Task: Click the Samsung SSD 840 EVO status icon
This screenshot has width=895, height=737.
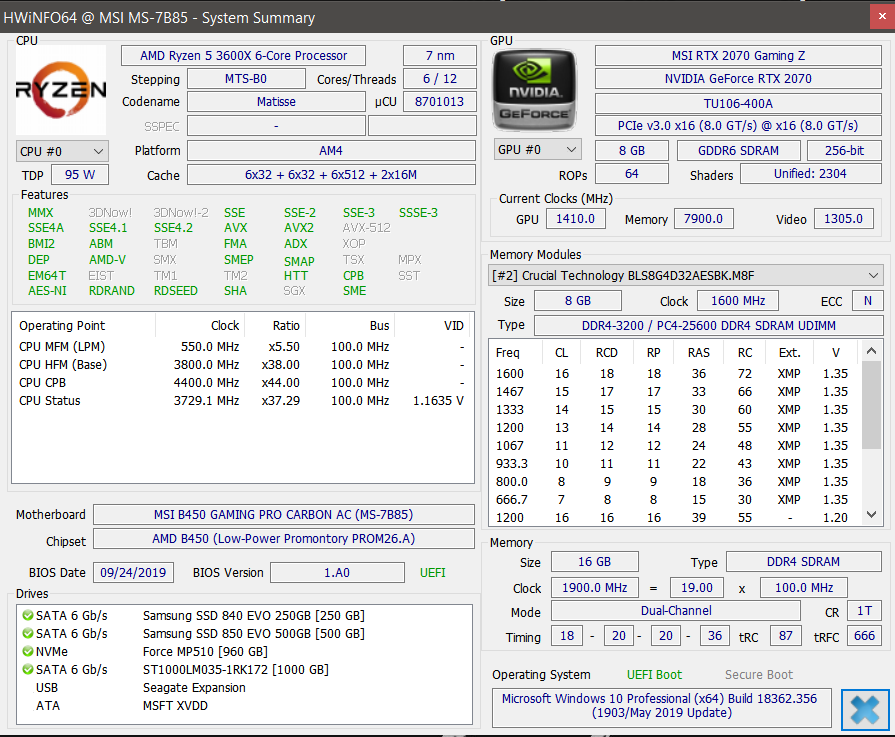Action: [27, 615]
